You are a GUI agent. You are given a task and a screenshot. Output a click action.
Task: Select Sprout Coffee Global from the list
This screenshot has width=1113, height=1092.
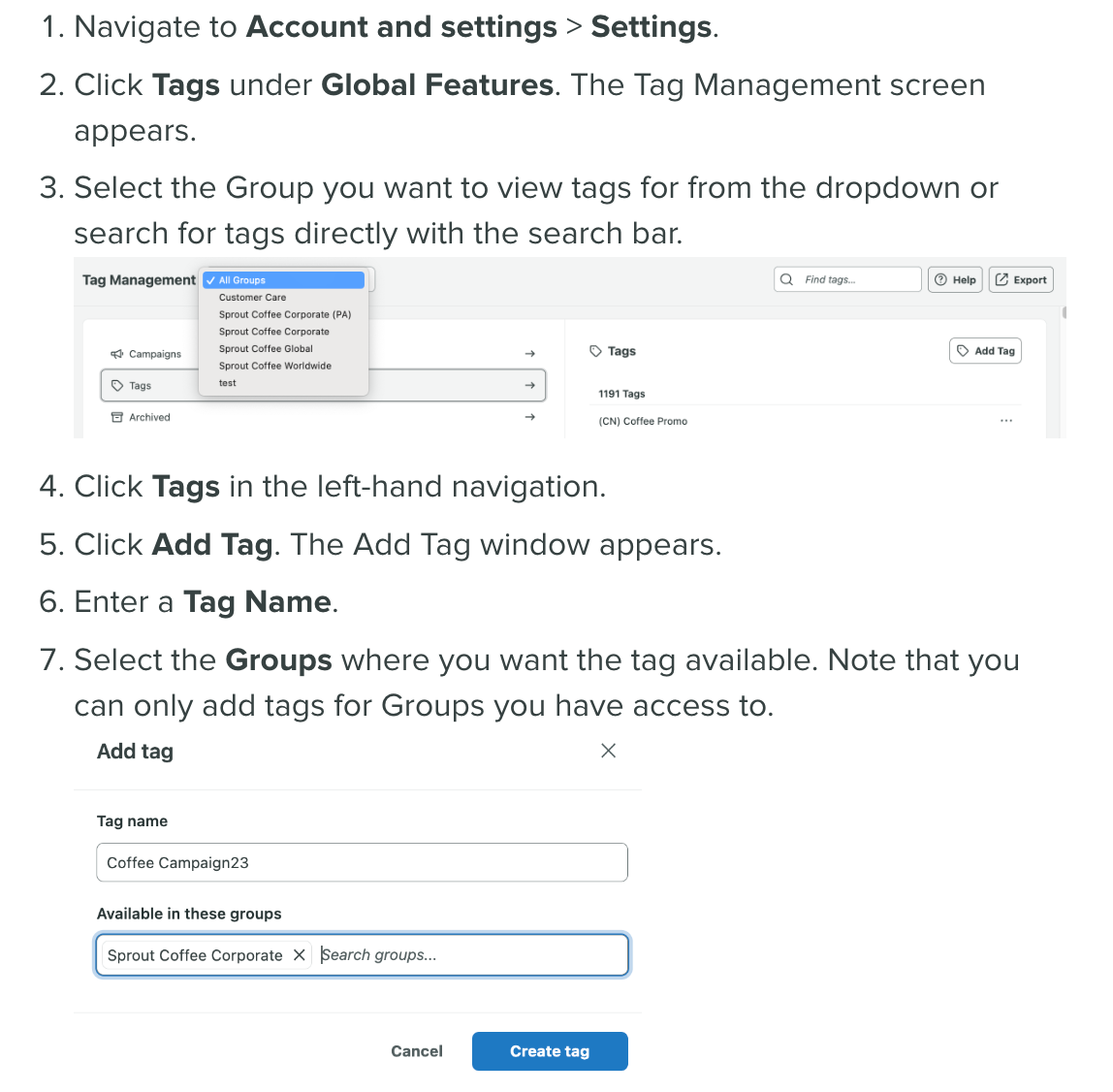tap(266, 349)
